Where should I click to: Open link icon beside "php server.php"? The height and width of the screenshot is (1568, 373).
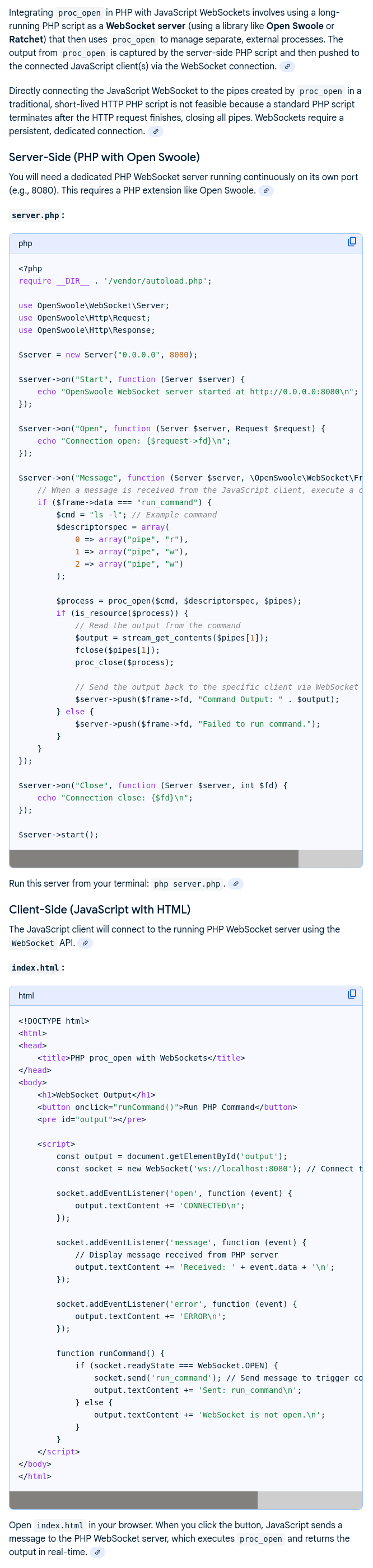click(236, 884)
